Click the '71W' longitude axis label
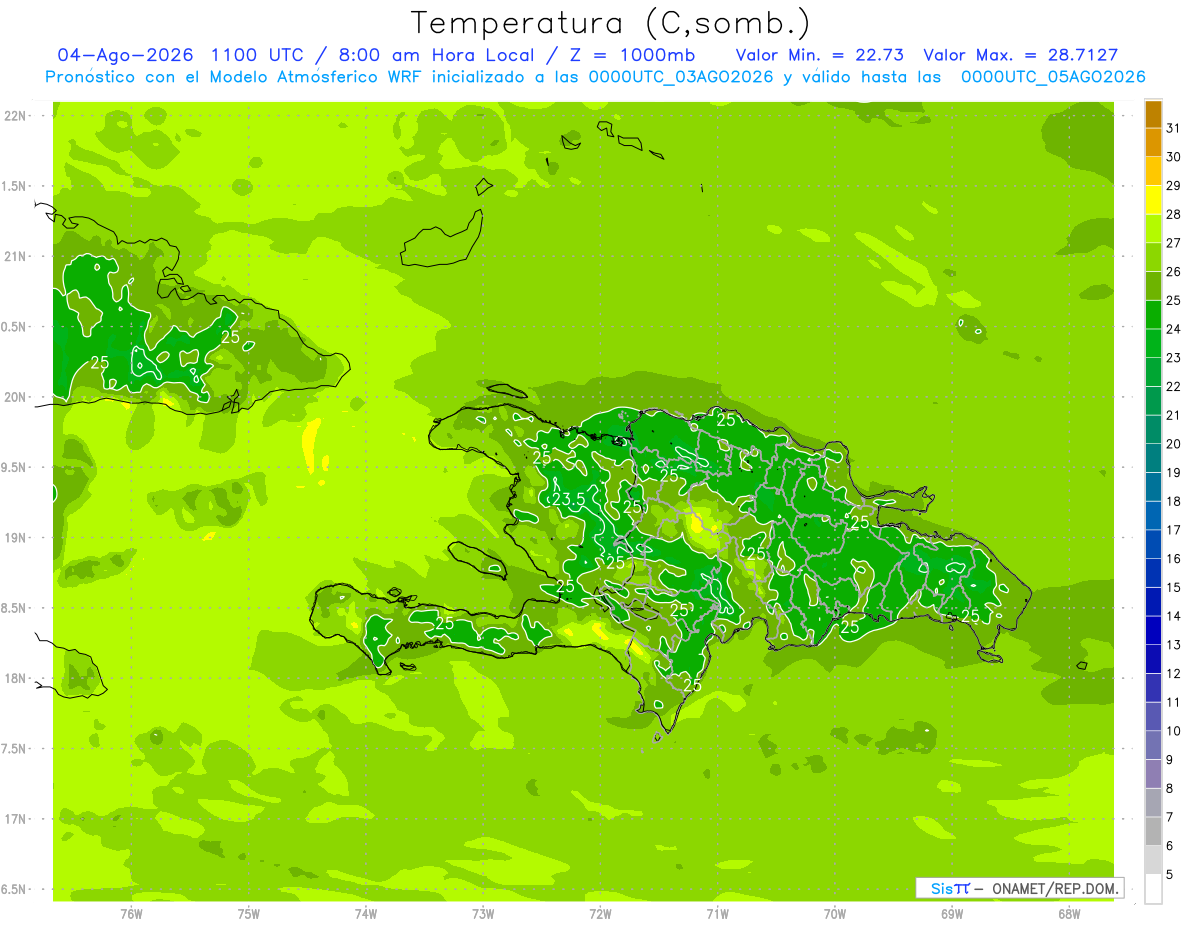This screenshot has width=1200, height=927. click(717, 914)
